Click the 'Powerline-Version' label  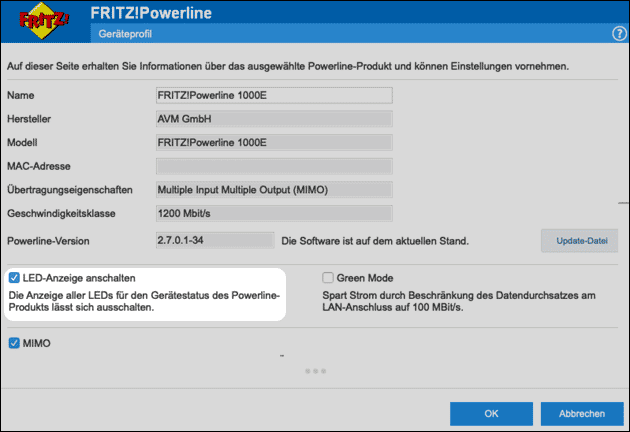[48, 241]
